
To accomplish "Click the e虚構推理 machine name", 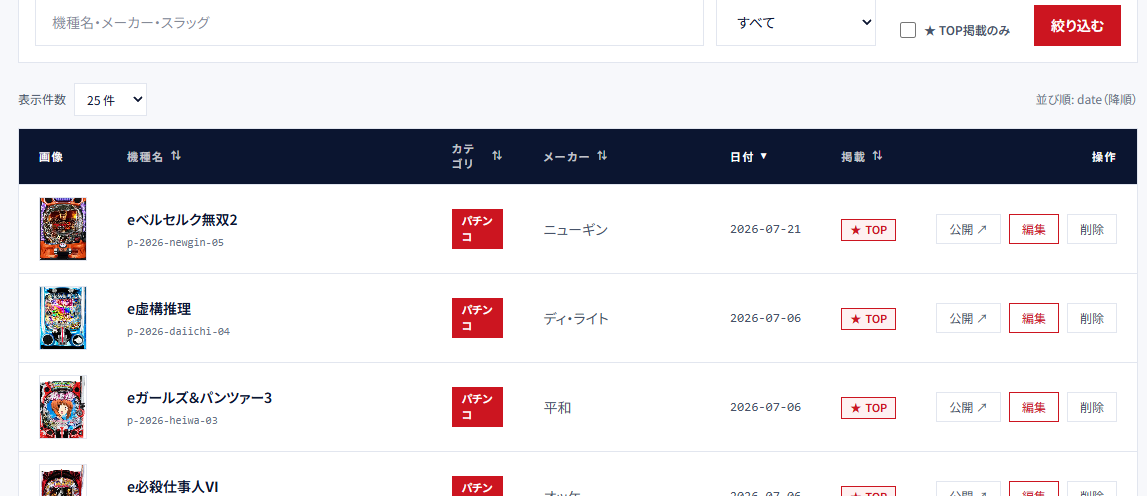I will pos(159,309).
